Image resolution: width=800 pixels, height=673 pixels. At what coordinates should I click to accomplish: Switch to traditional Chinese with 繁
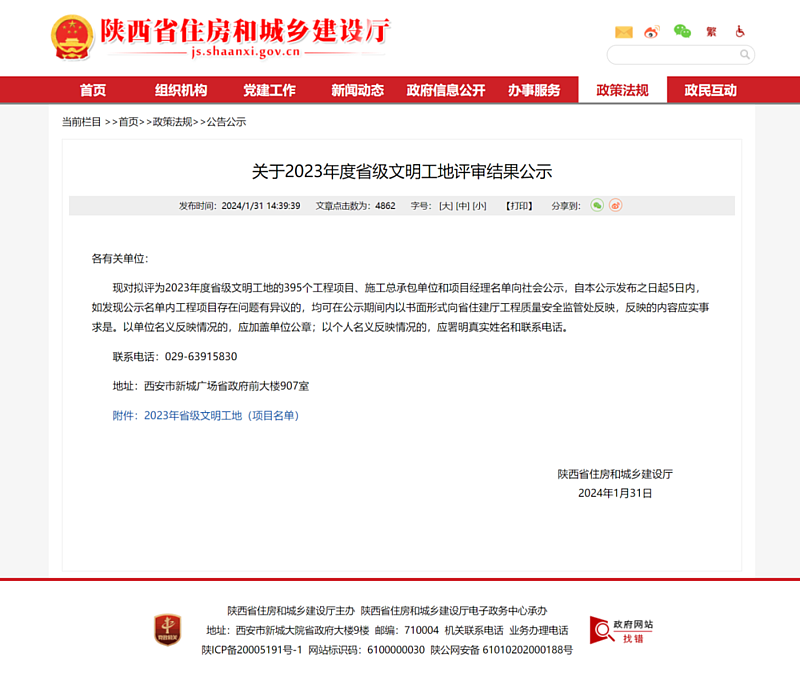click(711, 32)
